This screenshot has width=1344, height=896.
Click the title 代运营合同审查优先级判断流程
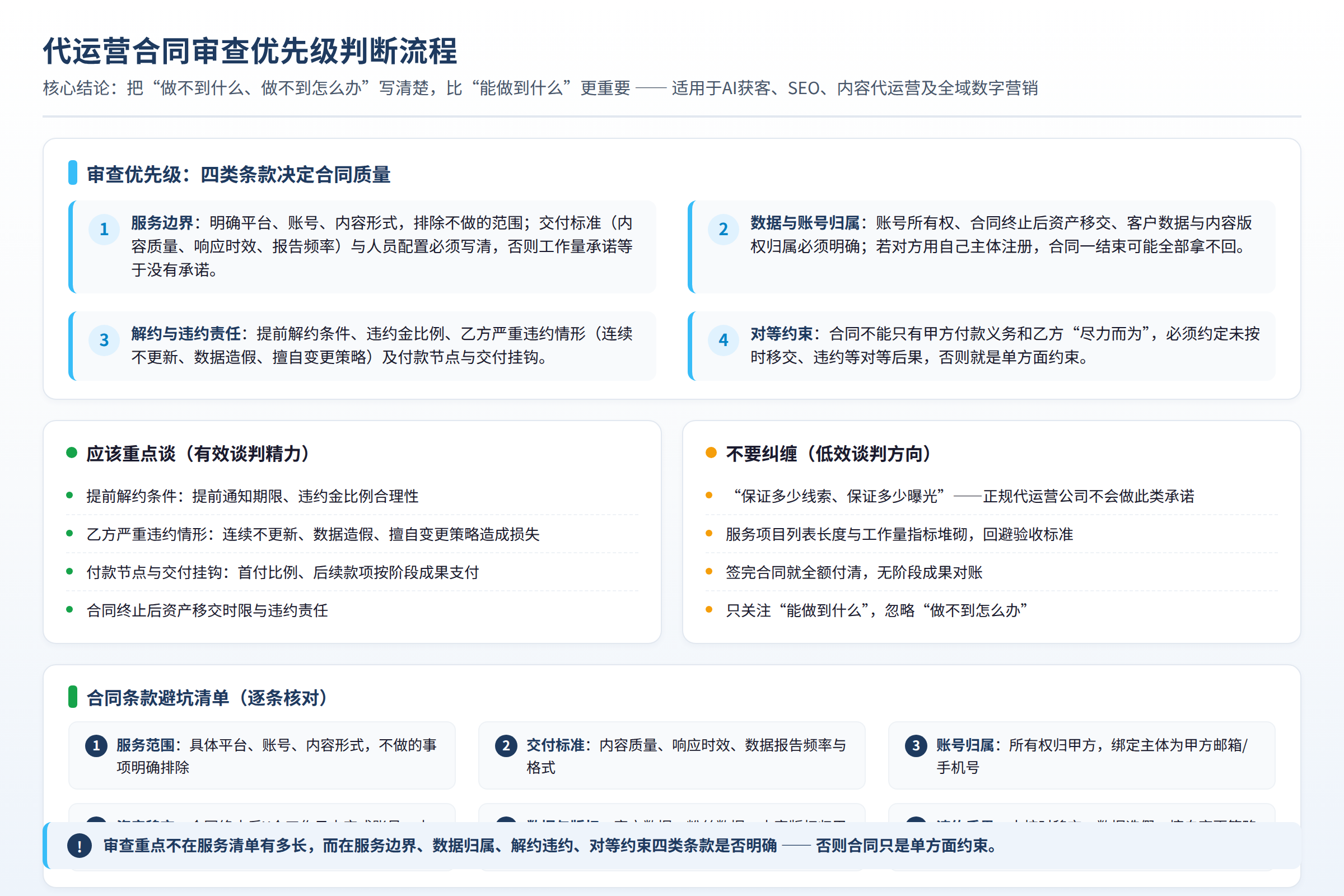pos(250,51)
